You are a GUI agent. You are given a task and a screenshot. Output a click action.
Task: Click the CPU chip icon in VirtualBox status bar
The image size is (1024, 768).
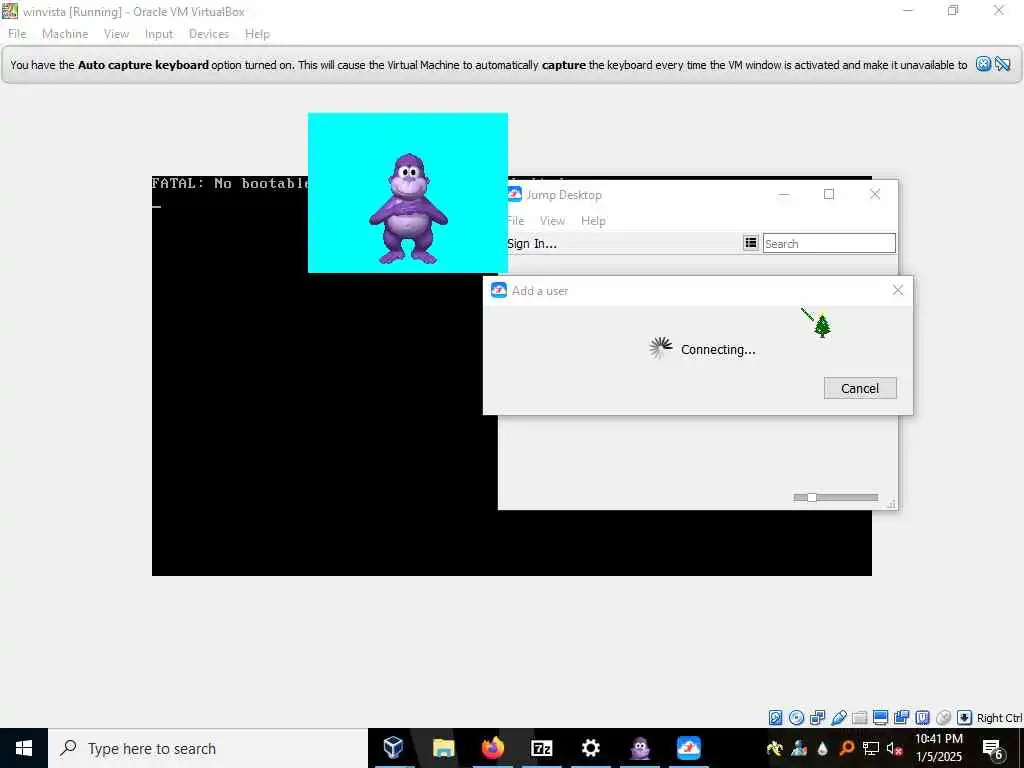[922, 718]
